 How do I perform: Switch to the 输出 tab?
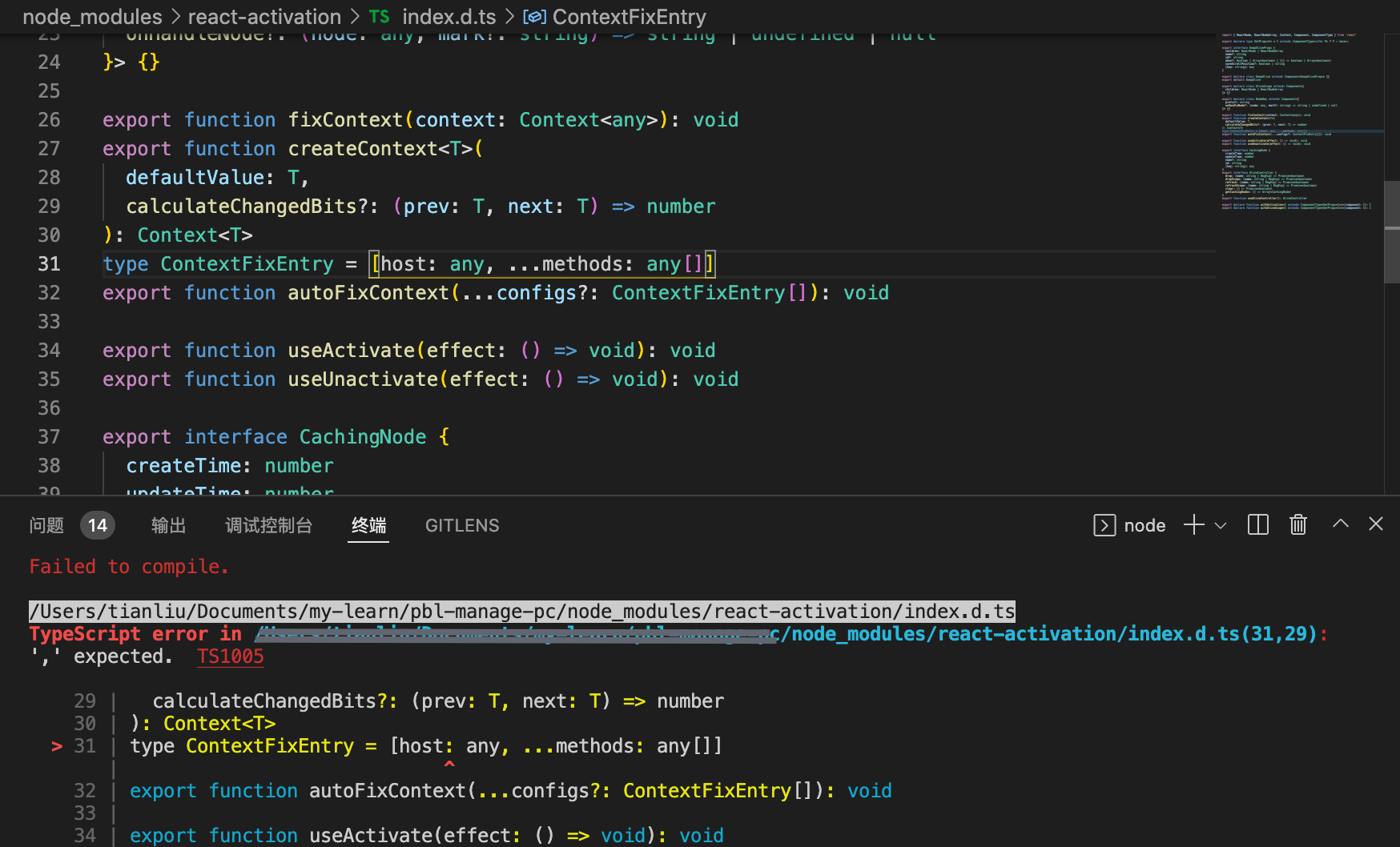168,525
